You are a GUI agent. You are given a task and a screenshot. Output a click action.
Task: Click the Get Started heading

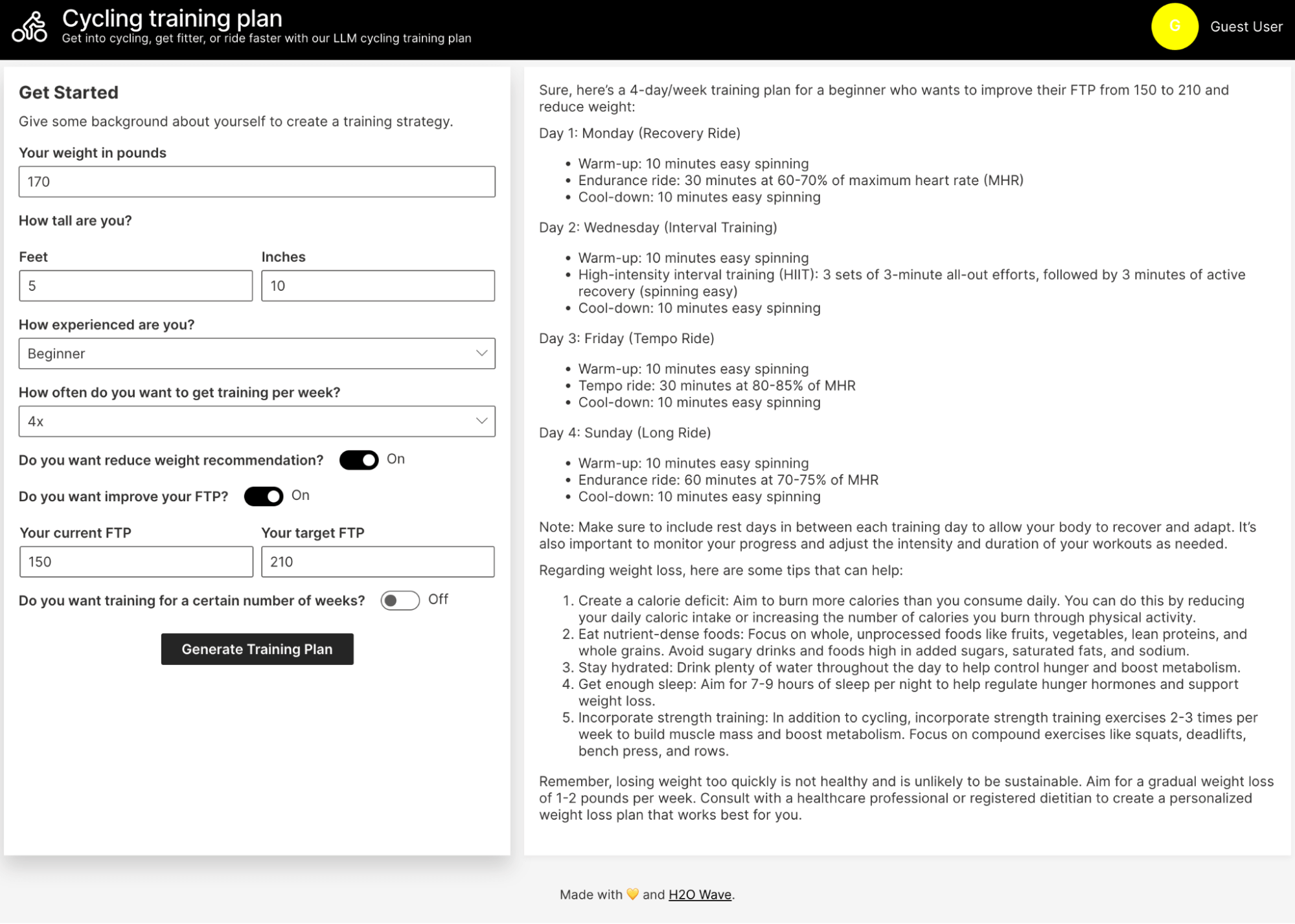69,93
